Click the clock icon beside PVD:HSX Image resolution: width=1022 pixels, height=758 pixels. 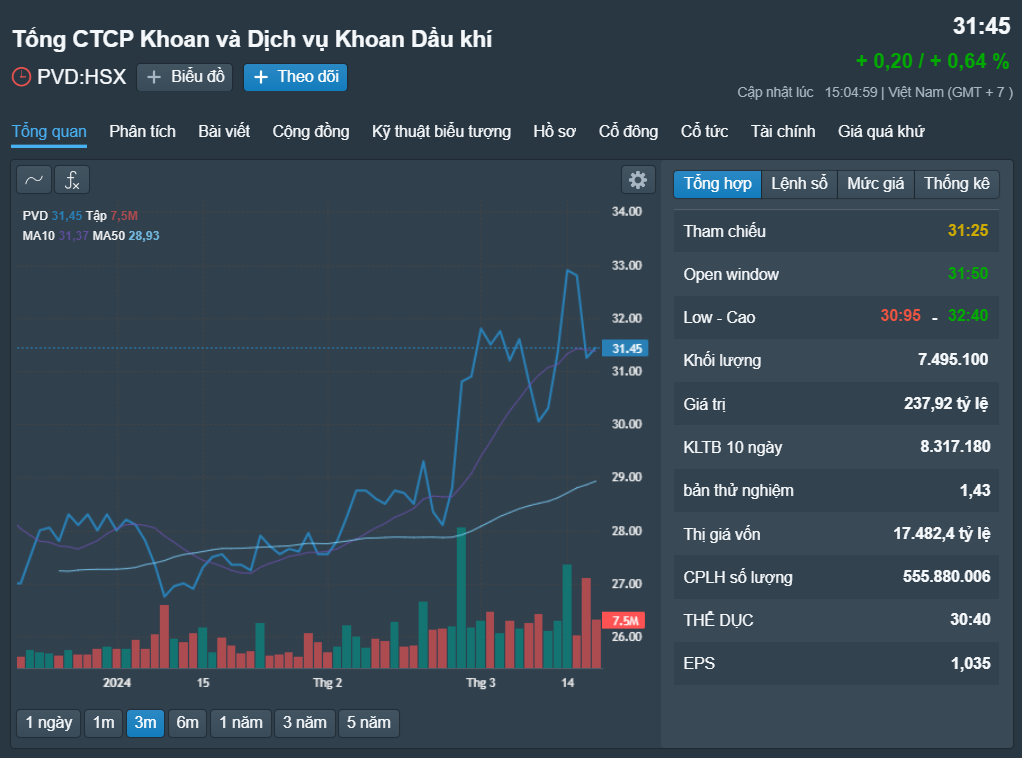(21, 77)
